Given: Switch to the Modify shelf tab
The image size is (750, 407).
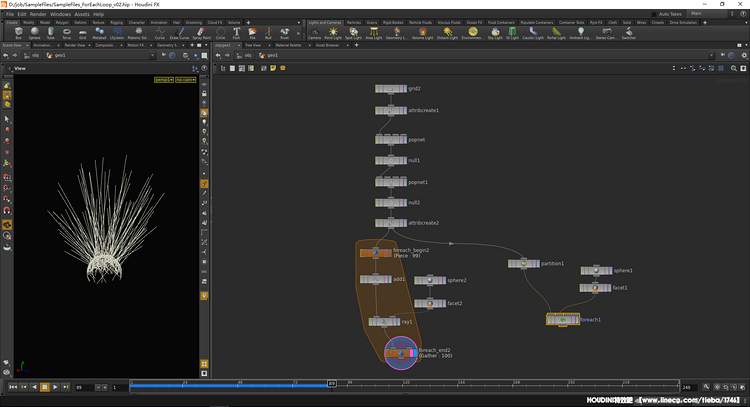Looking at the screenshot, I should tap(29, 22).
